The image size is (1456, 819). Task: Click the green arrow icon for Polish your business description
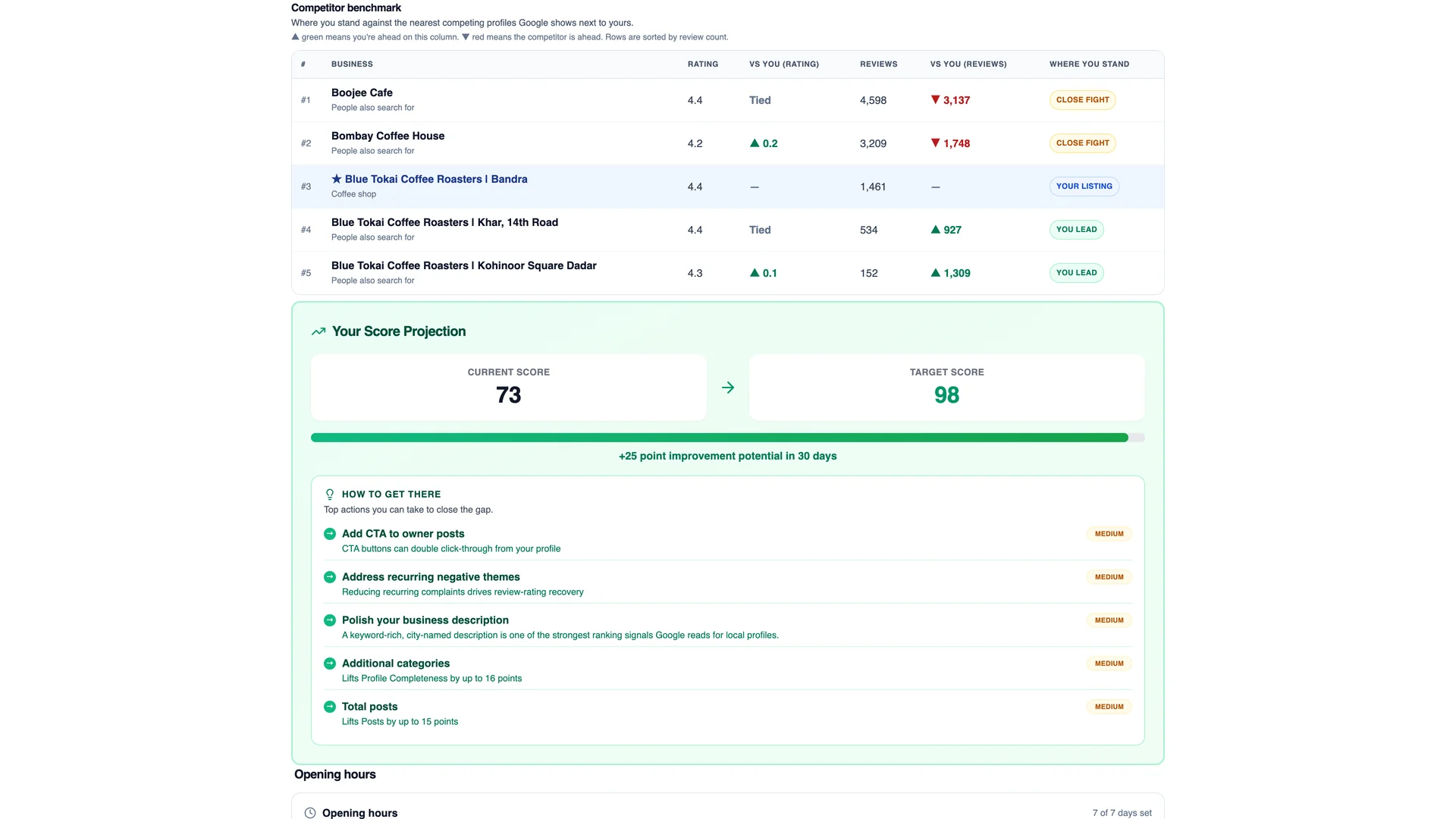click(x=330, y=620)
